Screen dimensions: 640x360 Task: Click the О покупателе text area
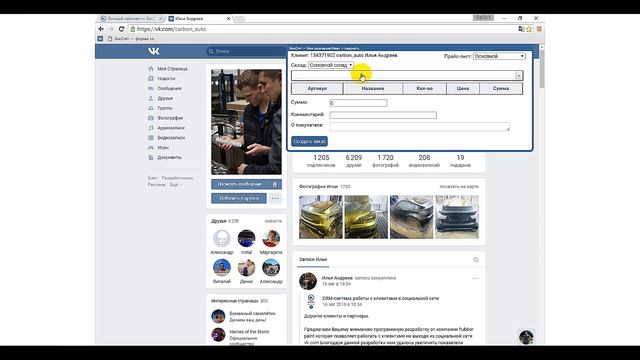(x=419, y=127)
